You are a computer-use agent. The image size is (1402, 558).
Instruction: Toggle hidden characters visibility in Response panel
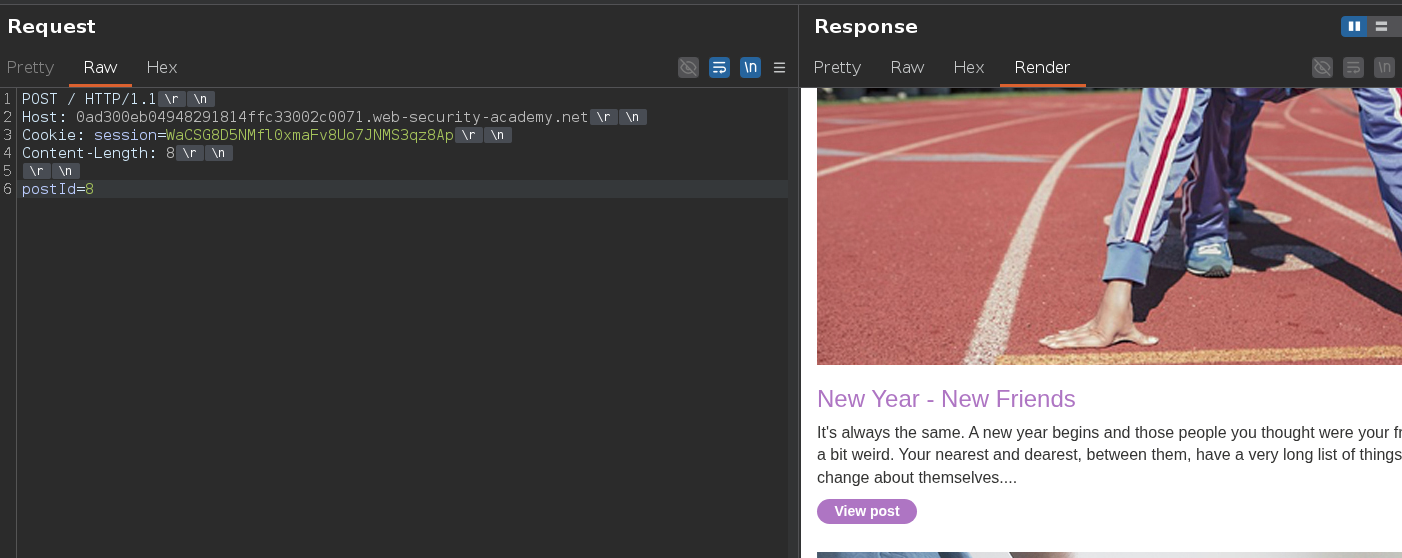[1322, 67]
